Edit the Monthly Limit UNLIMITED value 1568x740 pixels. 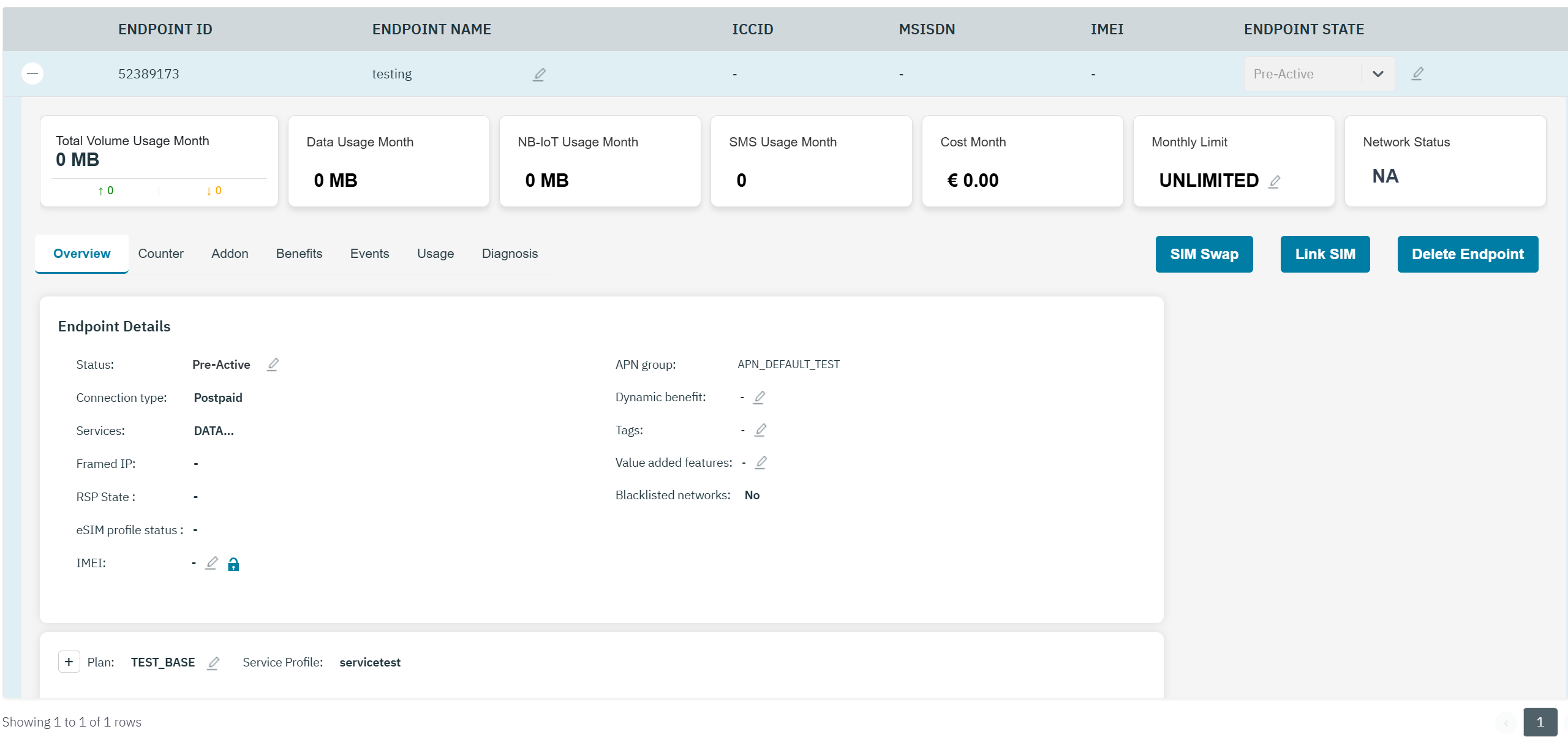click(1275, 181)
